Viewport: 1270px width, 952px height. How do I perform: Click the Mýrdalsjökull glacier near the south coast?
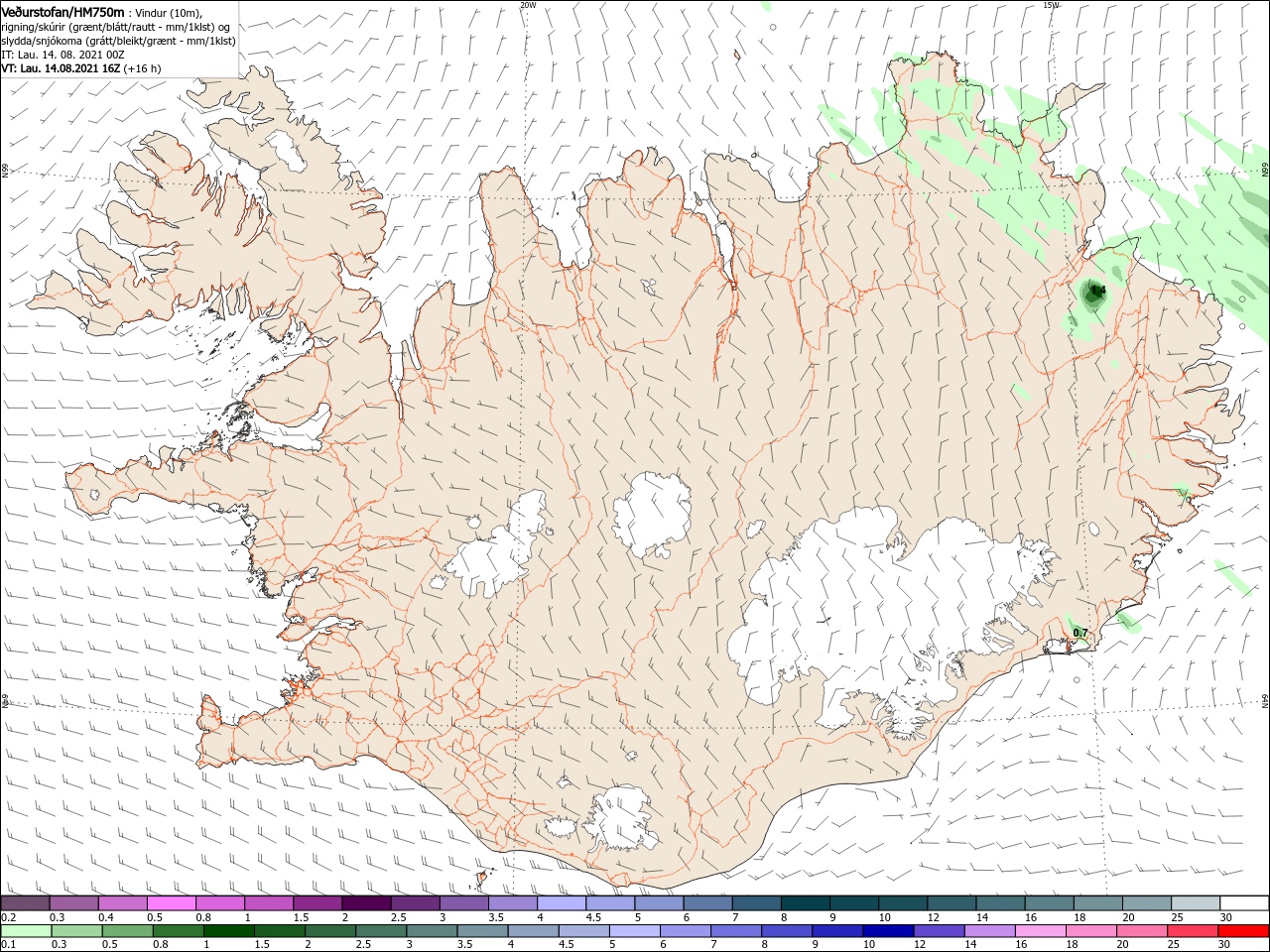(x=621, y=819)
